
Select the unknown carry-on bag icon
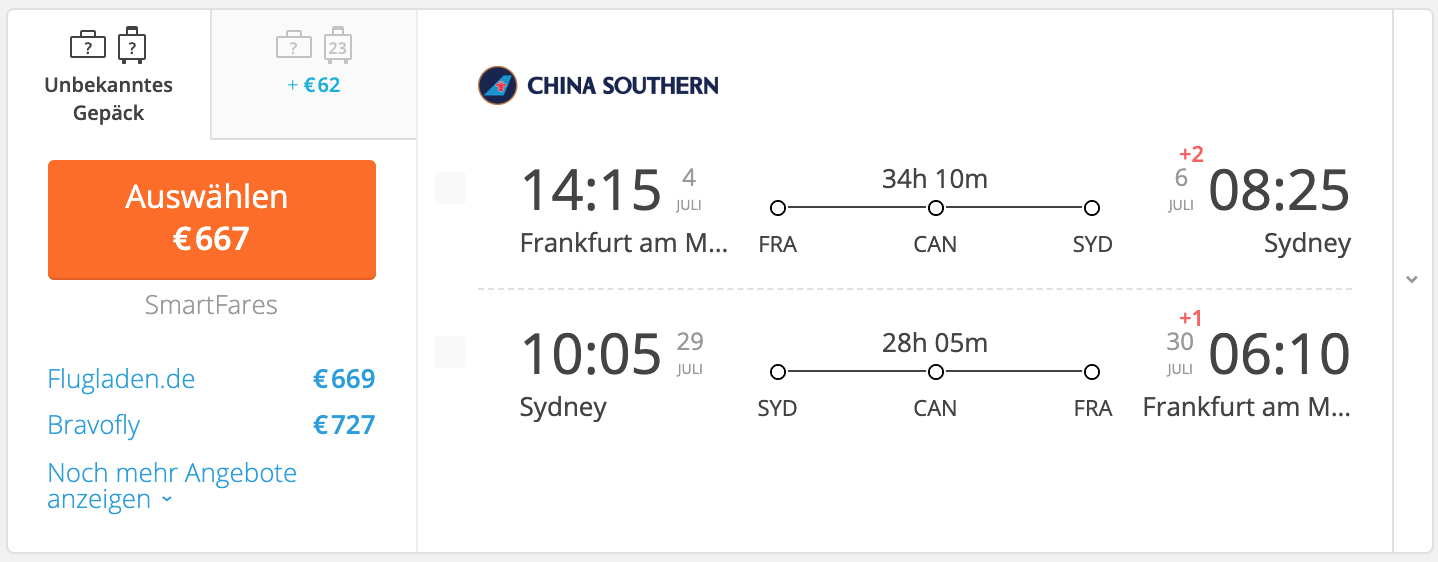pos(88,45)
